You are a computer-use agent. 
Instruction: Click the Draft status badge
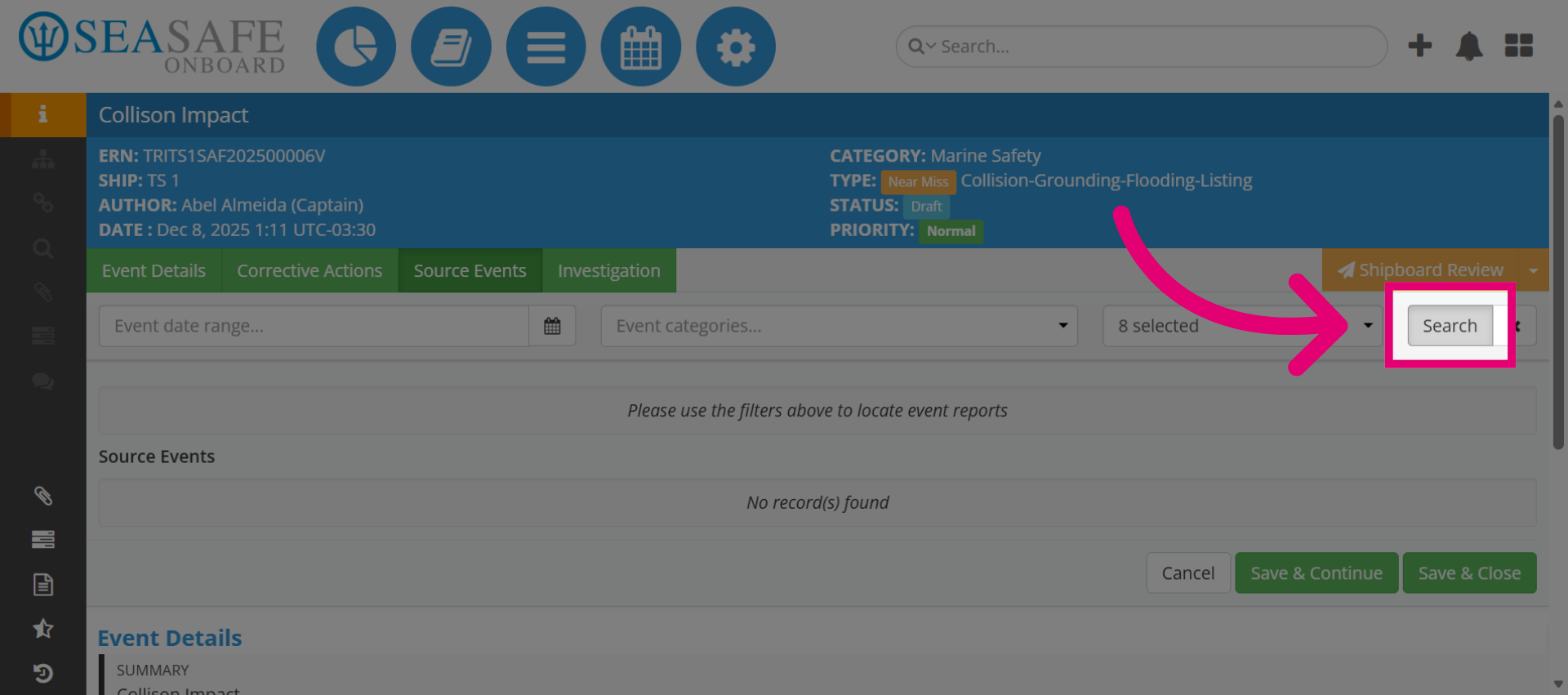coord(926,207)
